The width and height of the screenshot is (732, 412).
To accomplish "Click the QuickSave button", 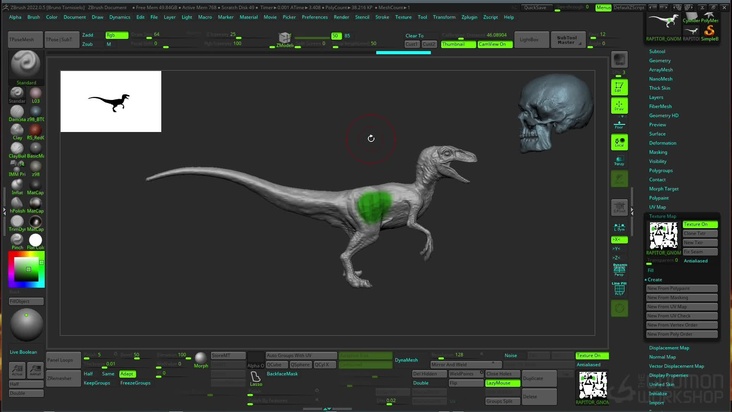I will (535, 8).
